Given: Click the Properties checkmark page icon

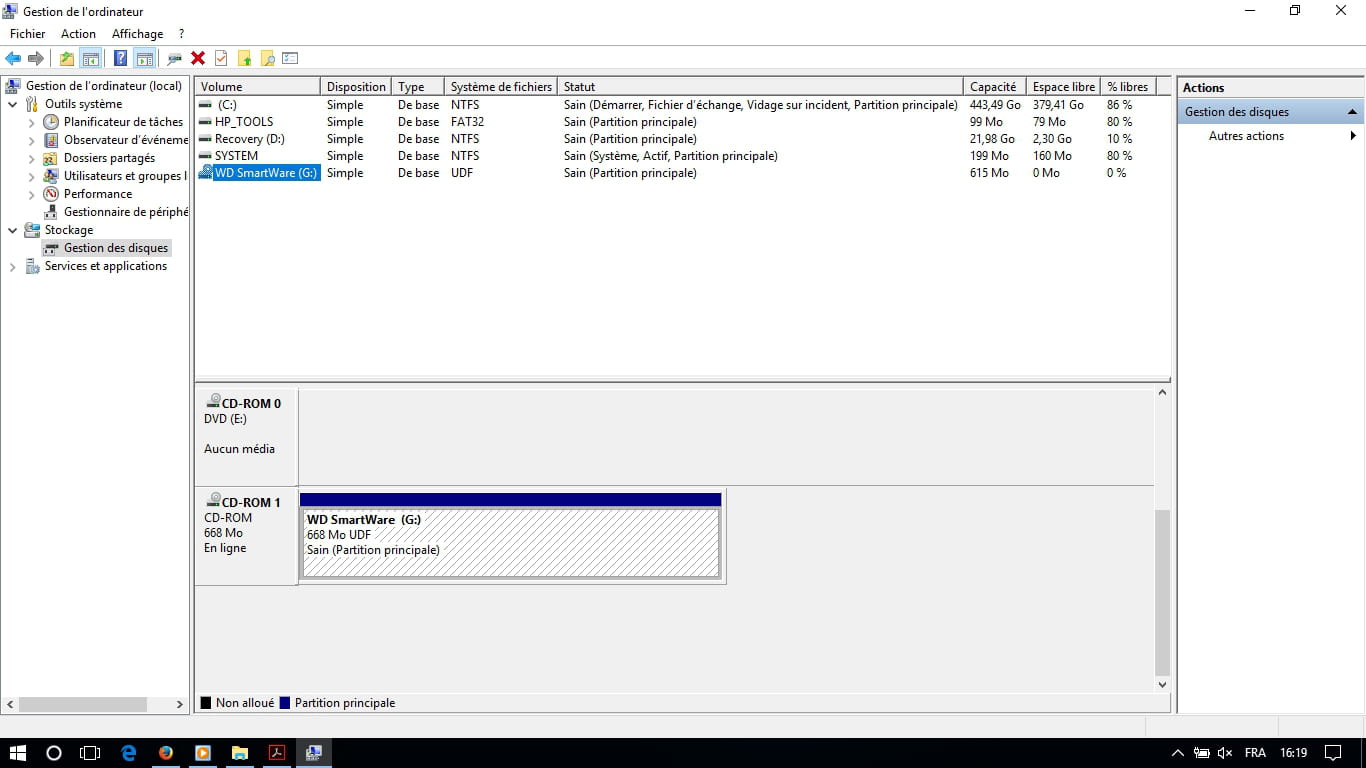Looking at the screenshot, I should click(x=221, y=58).
